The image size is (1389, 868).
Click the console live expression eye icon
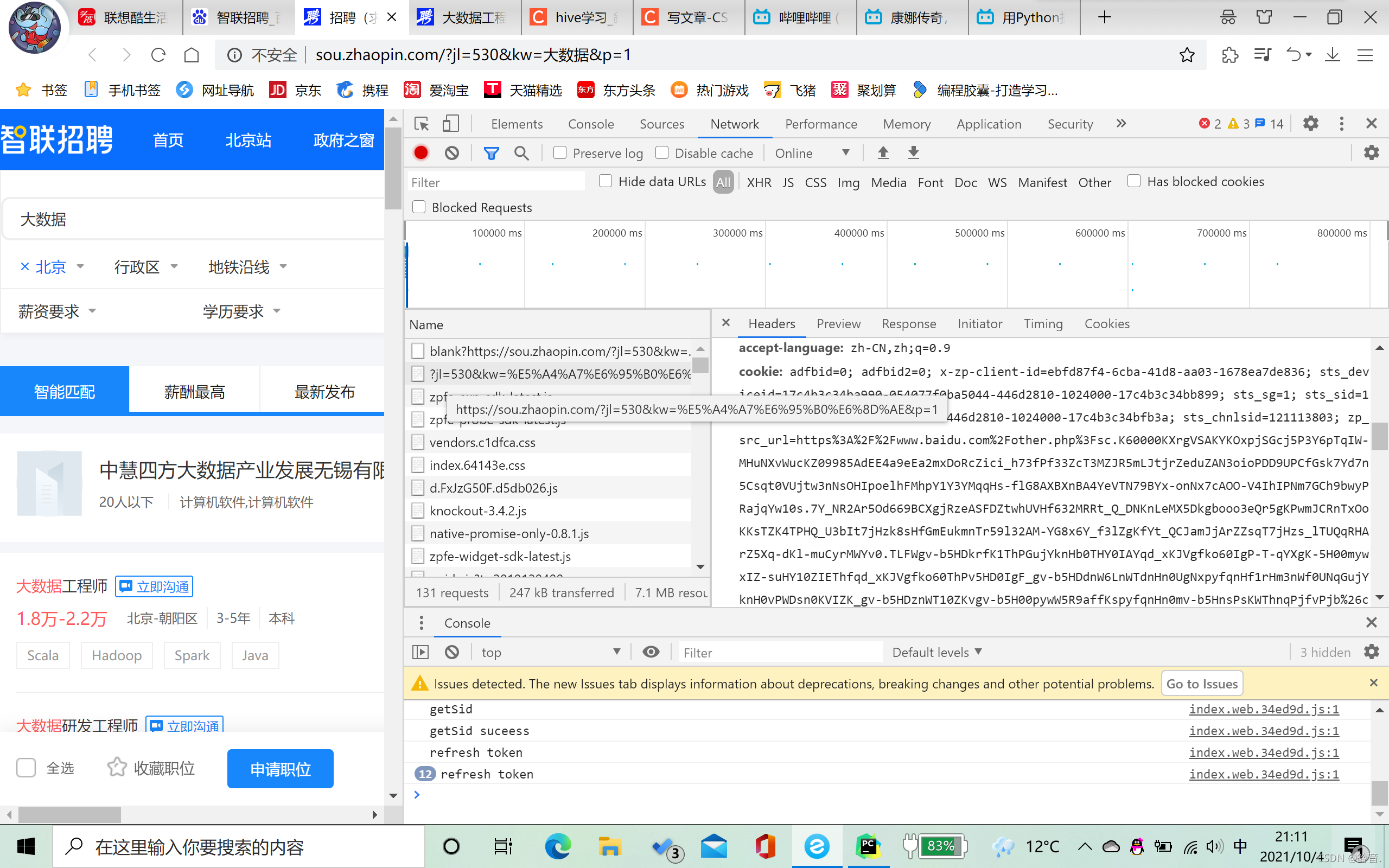pos(651,652)
